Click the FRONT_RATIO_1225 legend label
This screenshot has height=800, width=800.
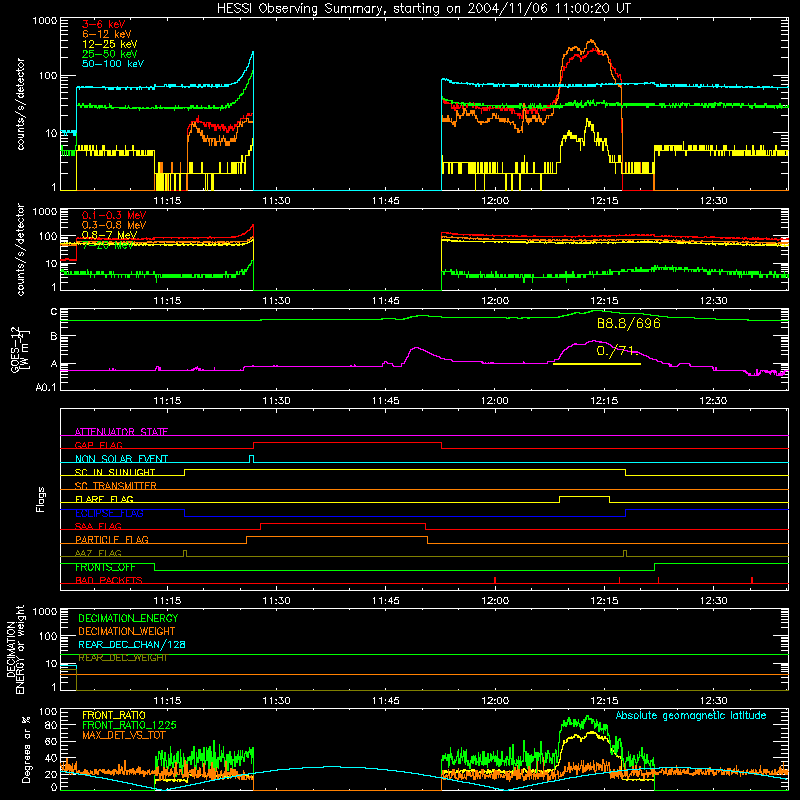(129, 725)
